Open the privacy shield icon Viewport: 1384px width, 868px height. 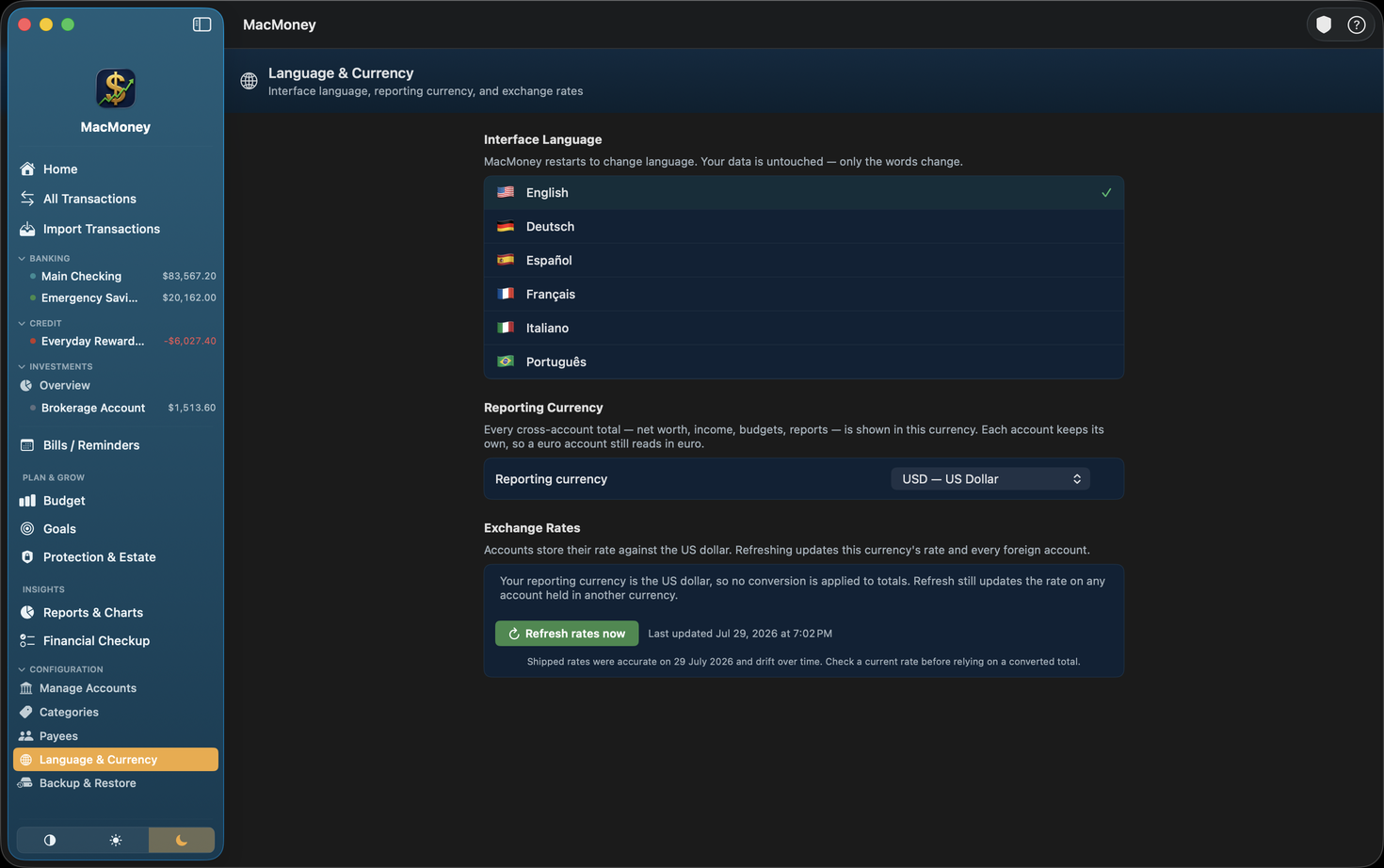coord(1324,25)
